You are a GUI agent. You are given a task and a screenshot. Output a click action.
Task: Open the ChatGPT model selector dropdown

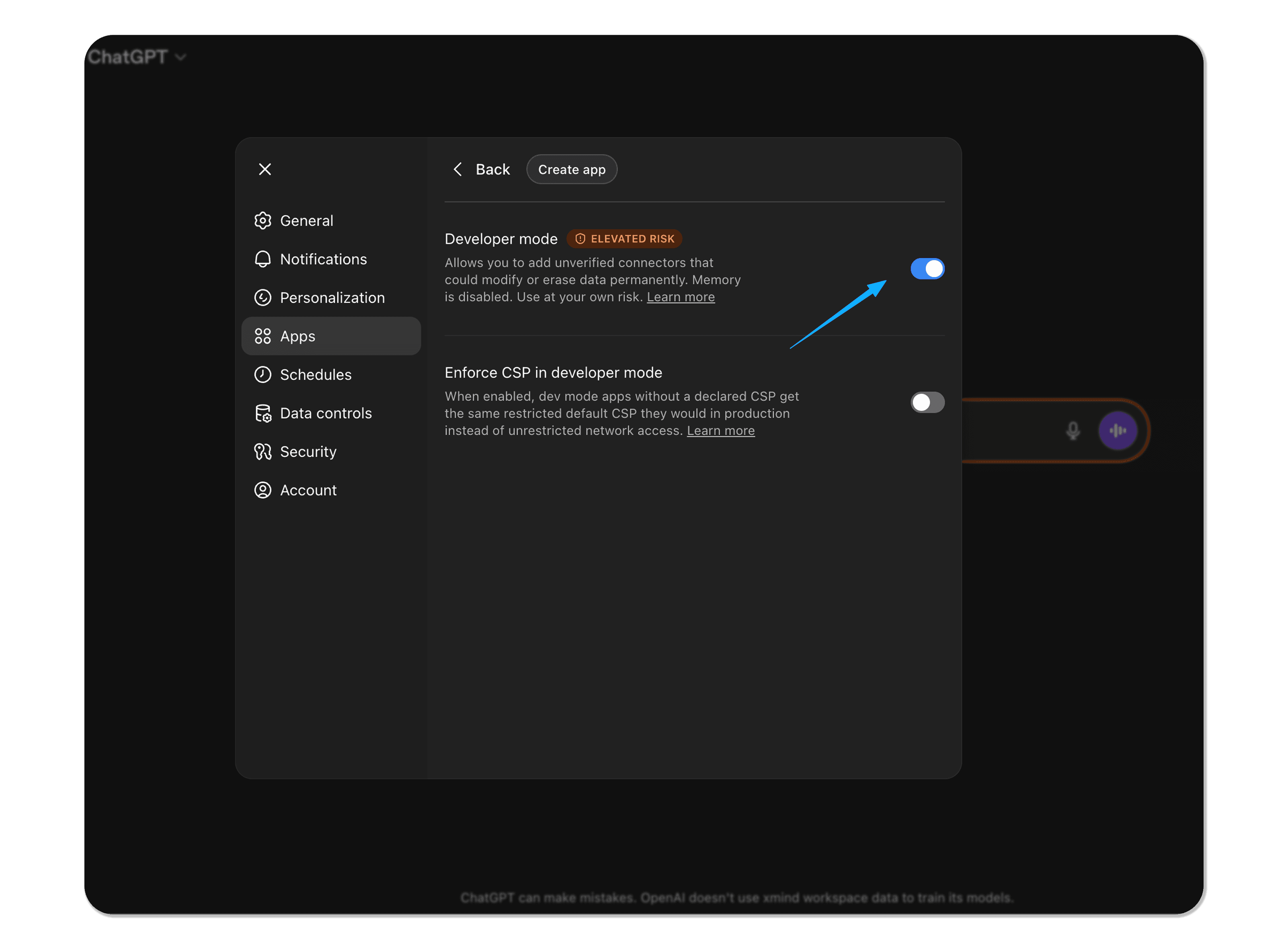137,56
